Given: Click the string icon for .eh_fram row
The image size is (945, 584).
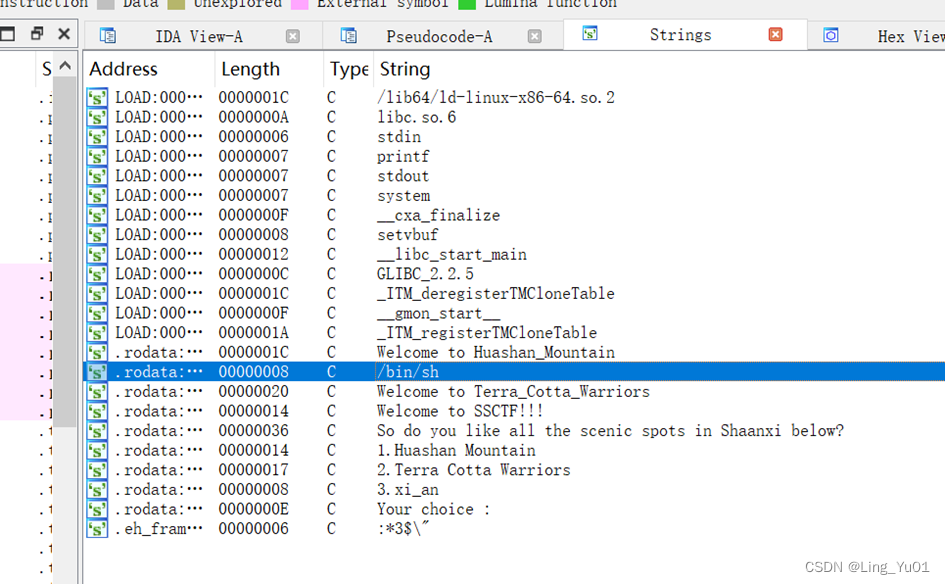Looking at the screenshot, I should [97, 529].
